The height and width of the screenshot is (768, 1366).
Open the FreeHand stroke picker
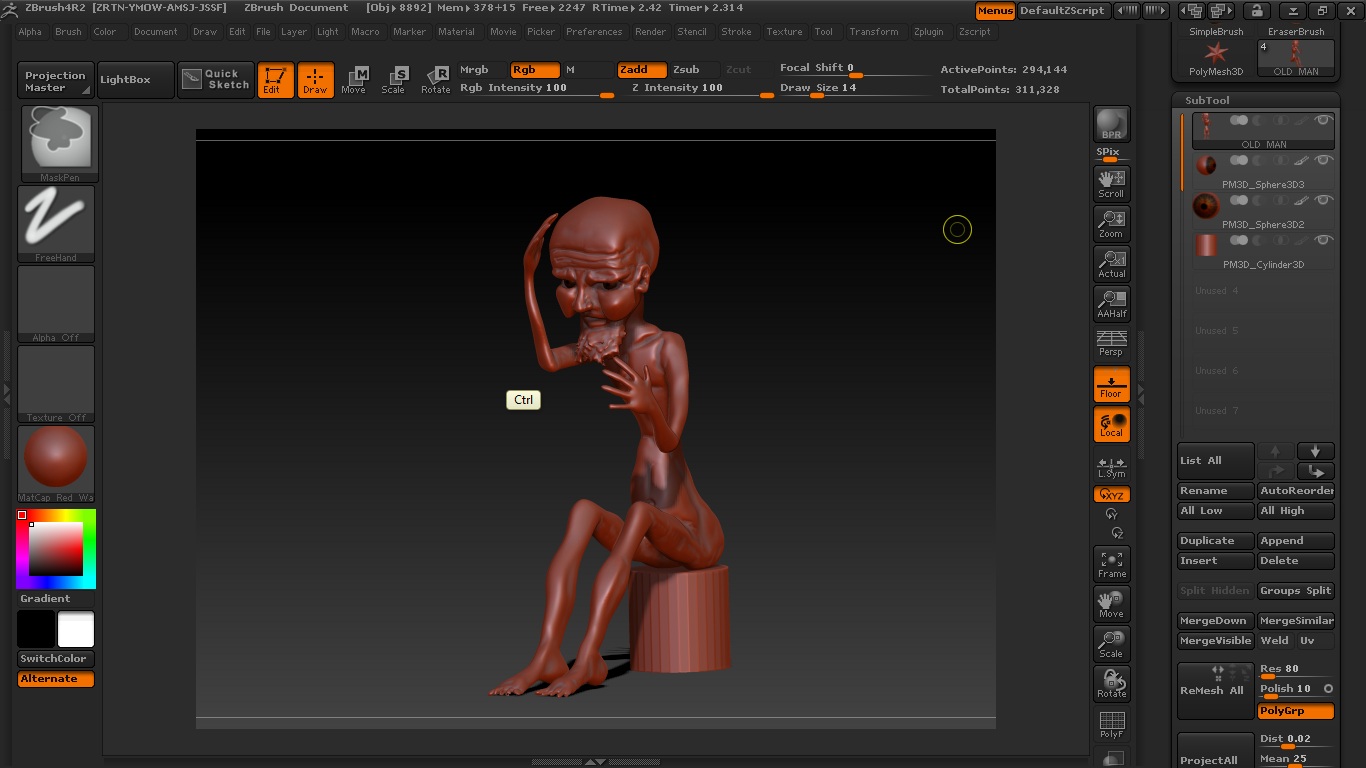pos(56,221)
